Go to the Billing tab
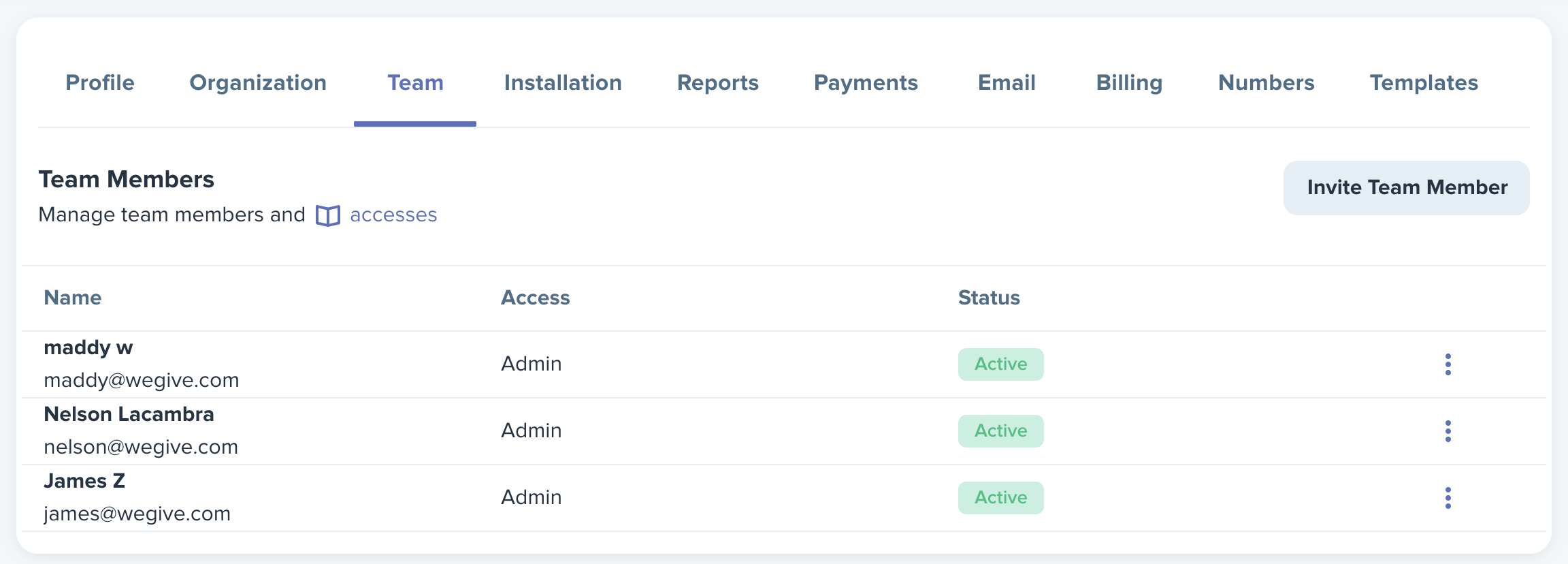Image resolution: width=1568 pixels, height=564 pixels. 1129,83
